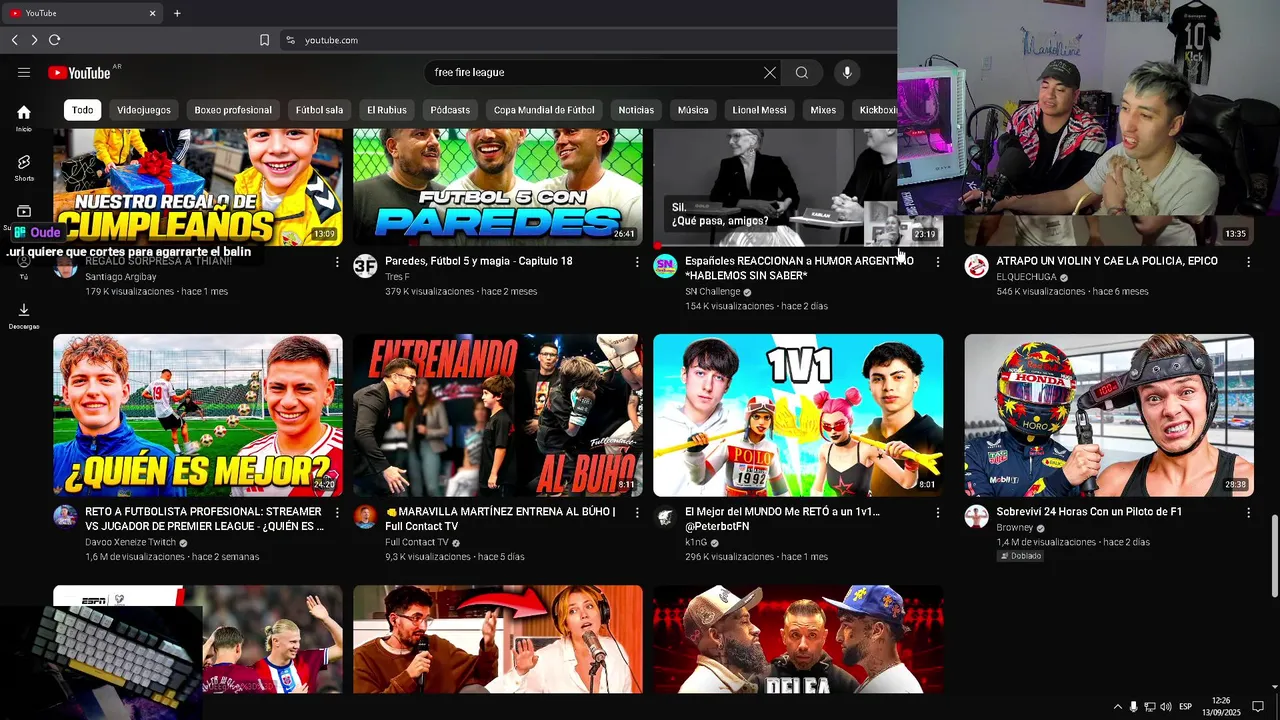This screenshot has height=720, width=1280.
Task: Select the Pódcasts chip
Action: 450,110
